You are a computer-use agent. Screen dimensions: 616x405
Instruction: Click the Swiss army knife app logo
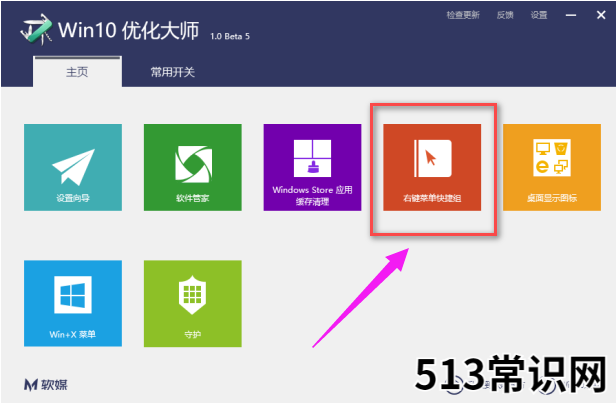pos(37,29)
